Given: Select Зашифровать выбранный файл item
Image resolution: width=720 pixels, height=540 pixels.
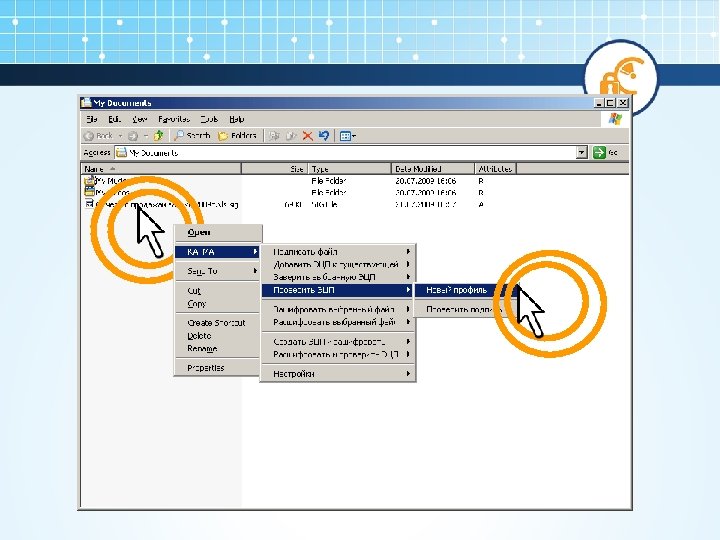Looking at the screenshot, I should [338, 309].
